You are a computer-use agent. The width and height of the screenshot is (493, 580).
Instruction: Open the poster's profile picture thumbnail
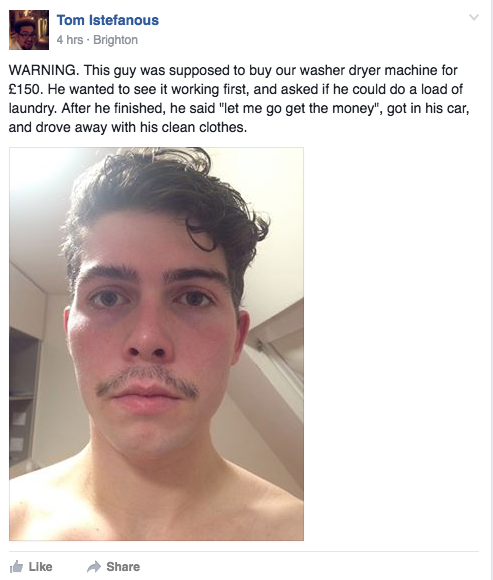tap(29, 30)
